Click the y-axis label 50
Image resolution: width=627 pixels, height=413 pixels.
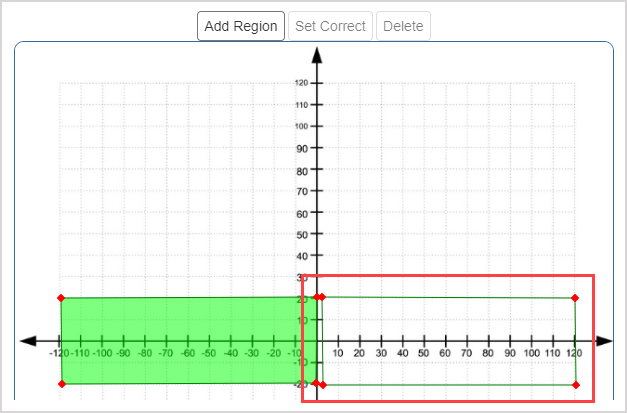tap(302, 235)
